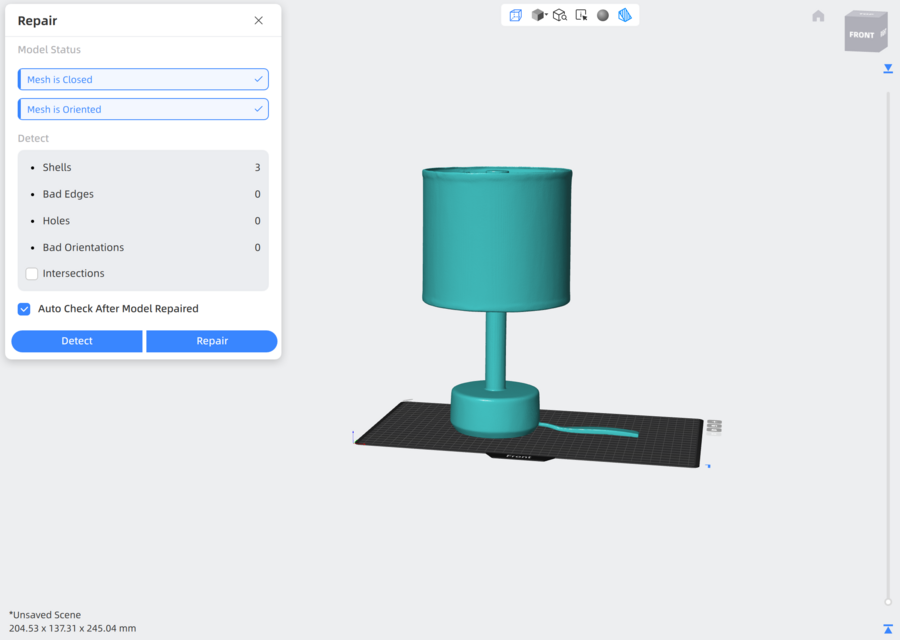Click the cube with magnifier inspect icon

(560, 15)
